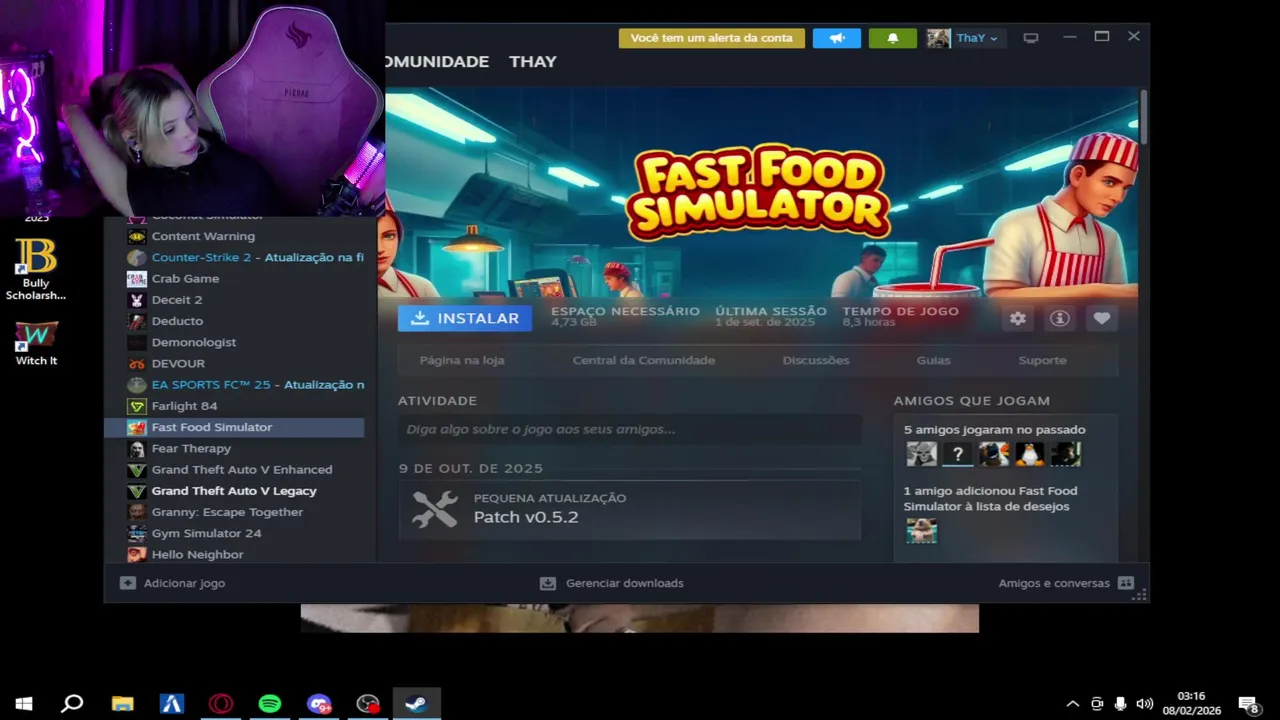The height and width of the screenshot is (720, 1280).
Task: Open Witch It desktop shortcut
Action: 36,343
